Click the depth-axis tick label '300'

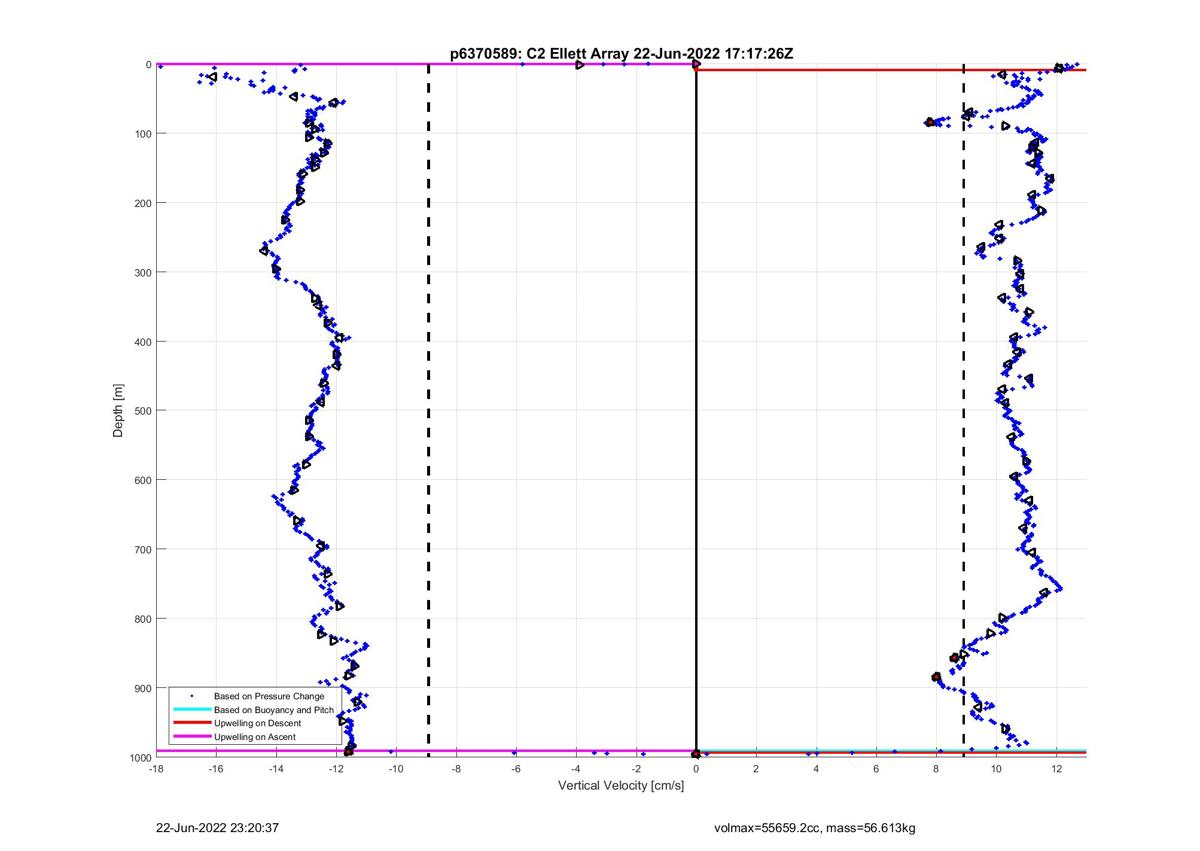click(x=143, y=272)
